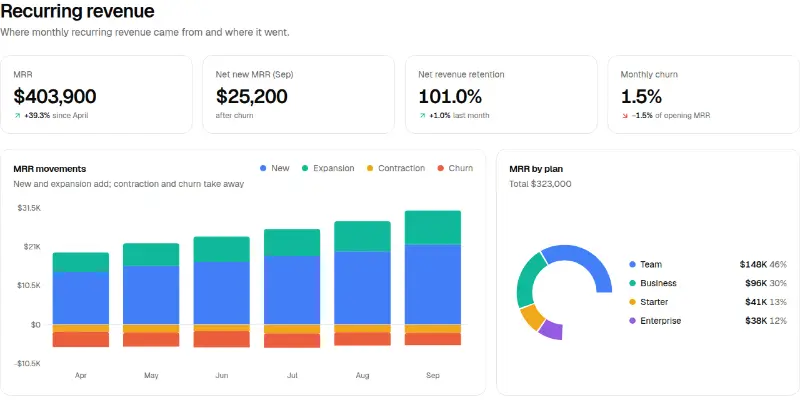Click the MRR movements chart title
This screenshot has width=800, height=400.
(x=50, y=169)
